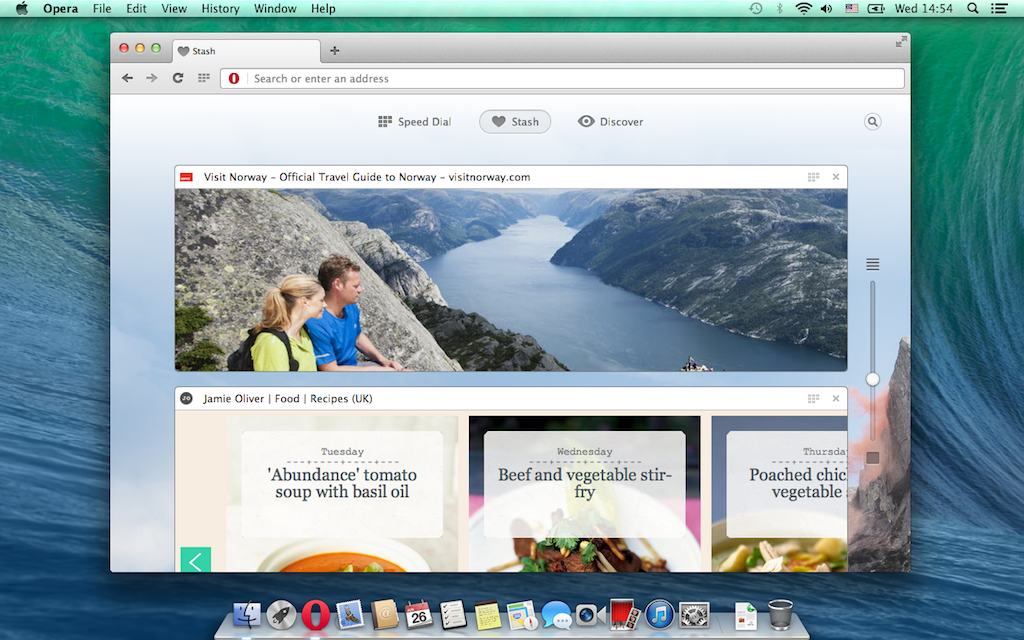Open the Visit Norway fjord preview
The height and width of the screenshot is (640, 1024).
pos(510,280)
